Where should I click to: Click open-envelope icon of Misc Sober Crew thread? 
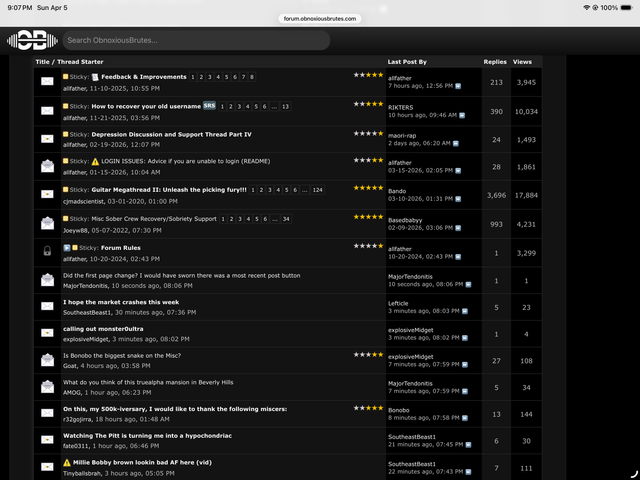click(47, 223)
